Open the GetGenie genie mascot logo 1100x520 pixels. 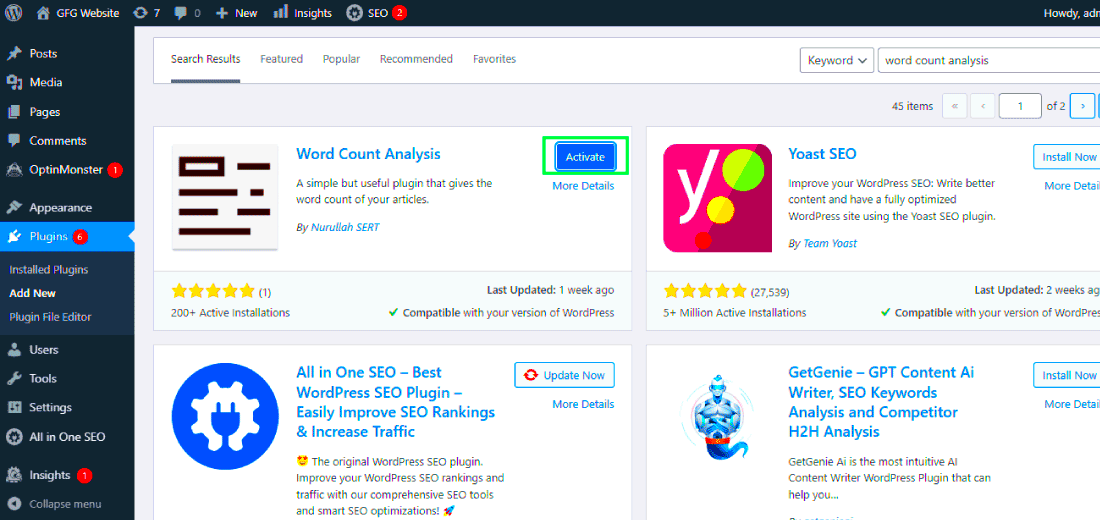point(717,416)
